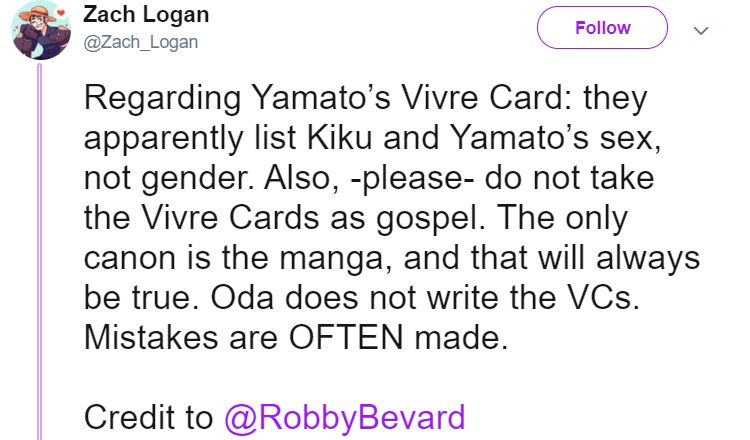
Task: Expand the tweet options chevron
Action: point(700,30)
